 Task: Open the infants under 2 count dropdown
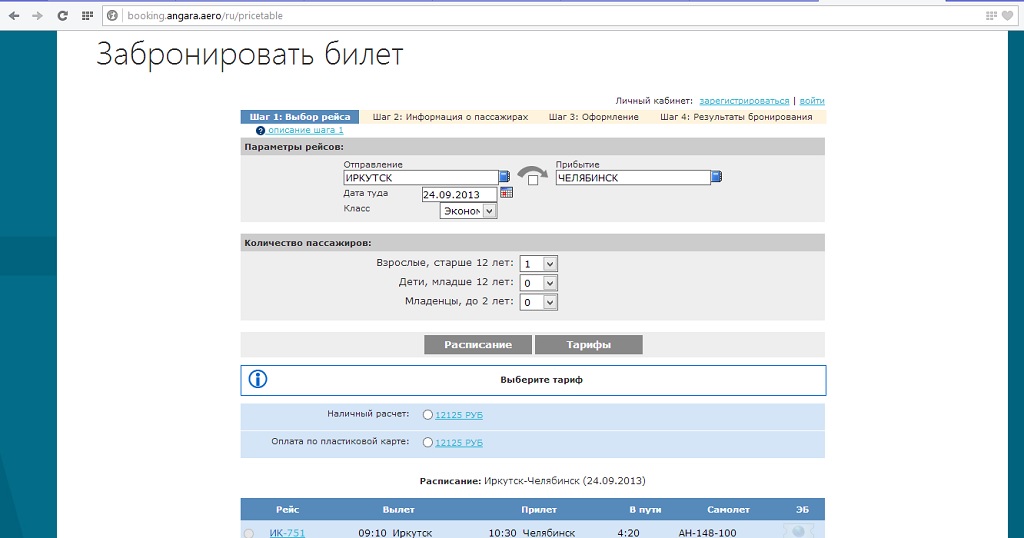pos(537,301)
